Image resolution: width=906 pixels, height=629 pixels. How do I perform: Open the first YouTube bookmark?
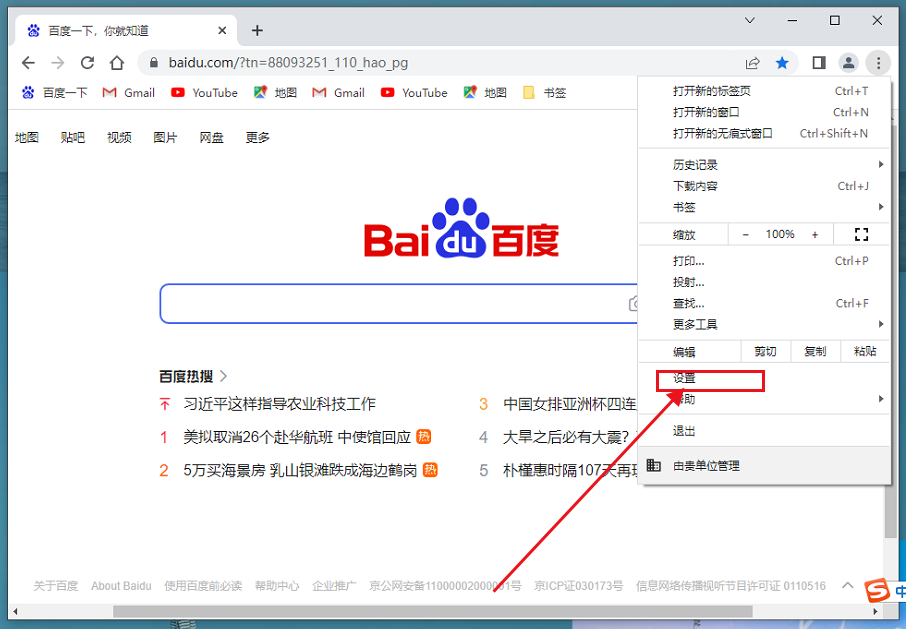[204, 92]
